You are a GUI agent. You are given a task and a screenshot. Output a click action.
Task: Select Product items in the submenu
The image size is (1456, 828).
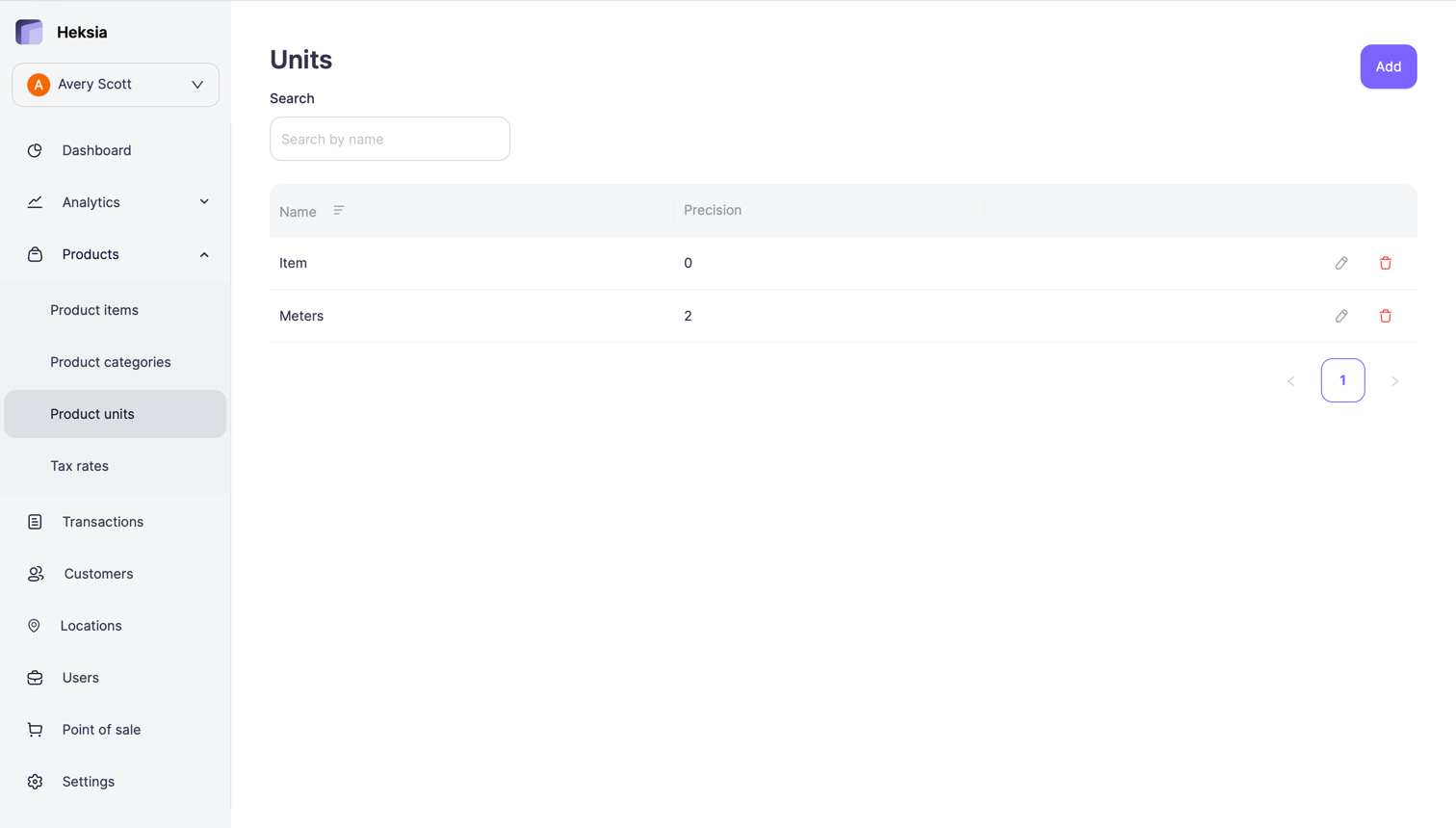pos(94,310)
